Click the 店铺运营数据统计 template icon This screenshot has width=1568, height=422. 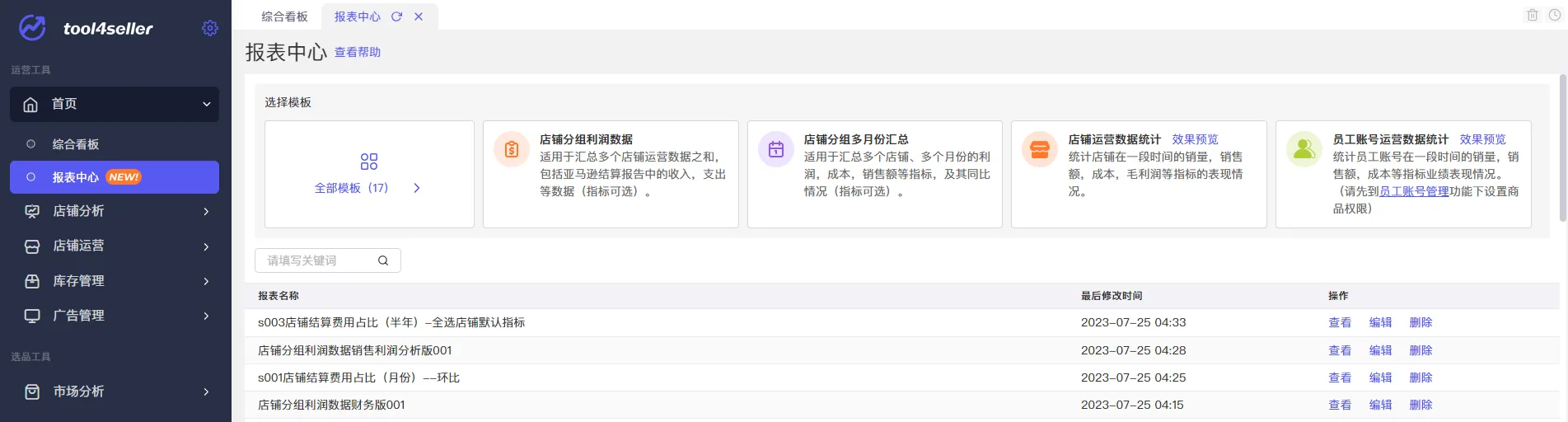pos(1040,149)
